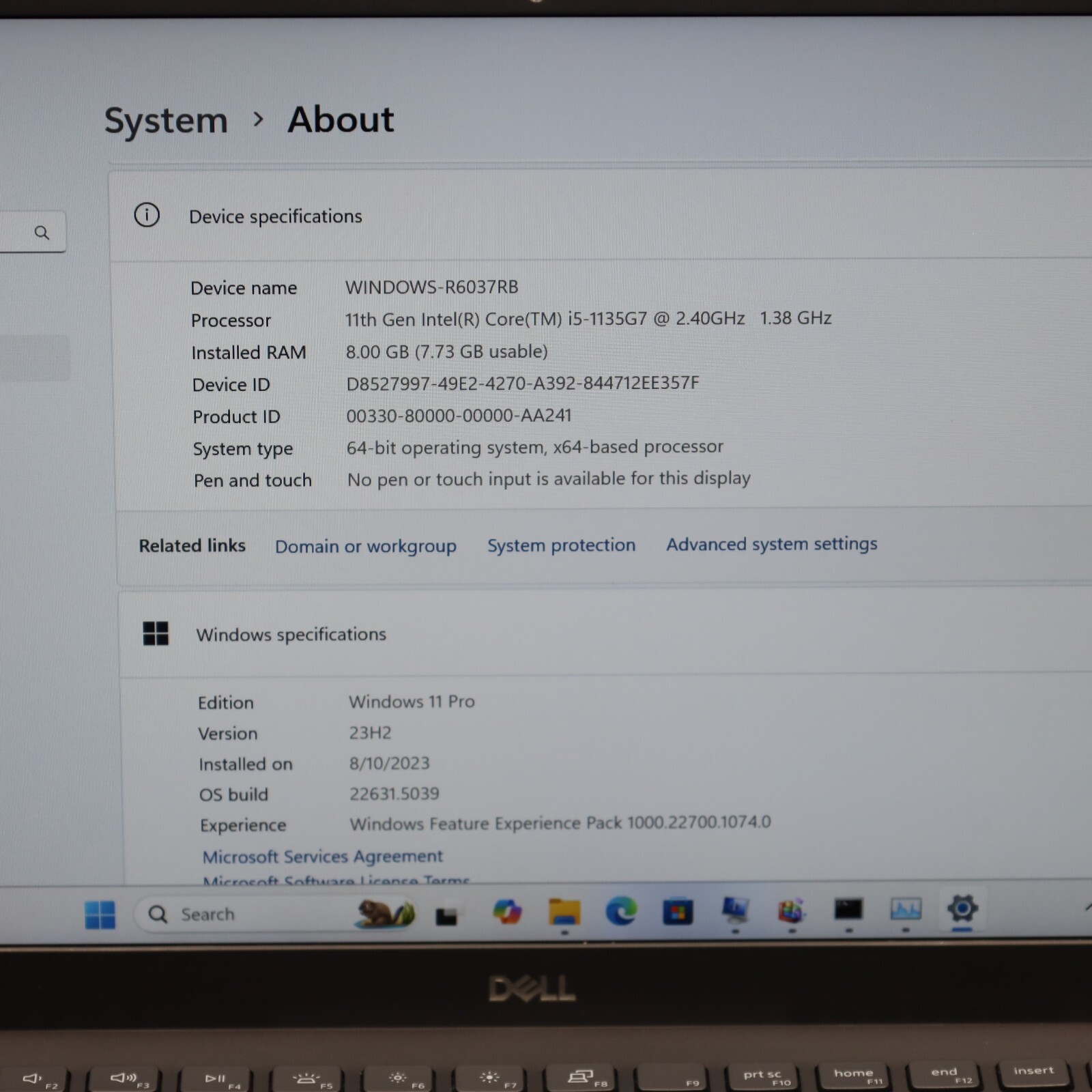Click the Device name label
The image size is (1092, 1092).
pyautogui.click(x=244, y=288)
